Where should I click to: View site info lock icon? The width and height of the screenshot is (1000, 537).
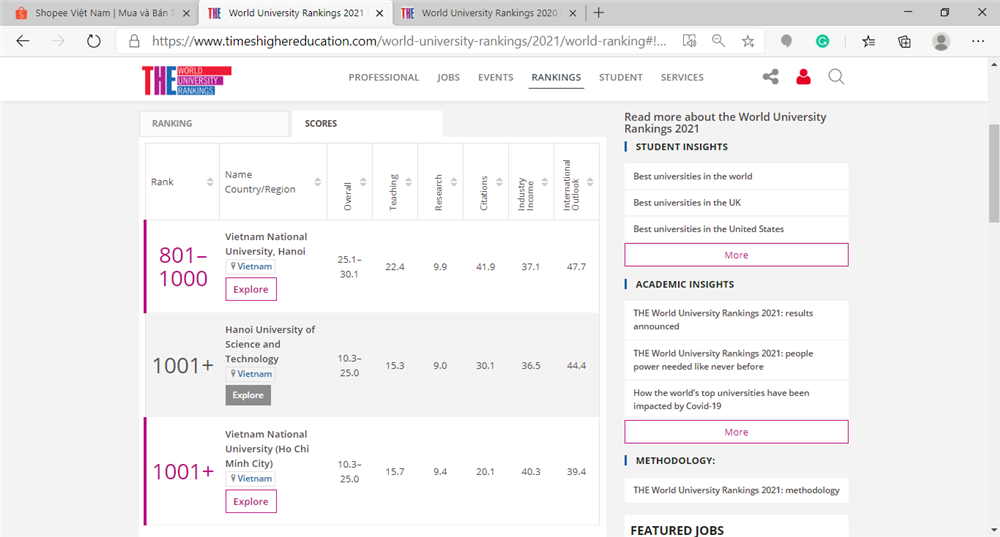point(134,41)
